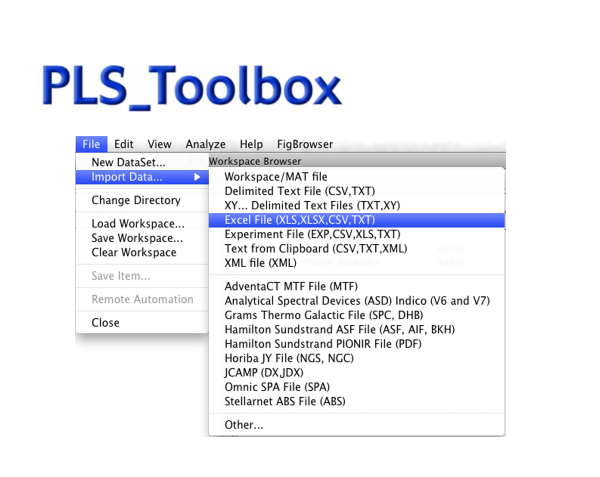600x477 pixels.
Task: Open the File menu
Action: (91, 144)
